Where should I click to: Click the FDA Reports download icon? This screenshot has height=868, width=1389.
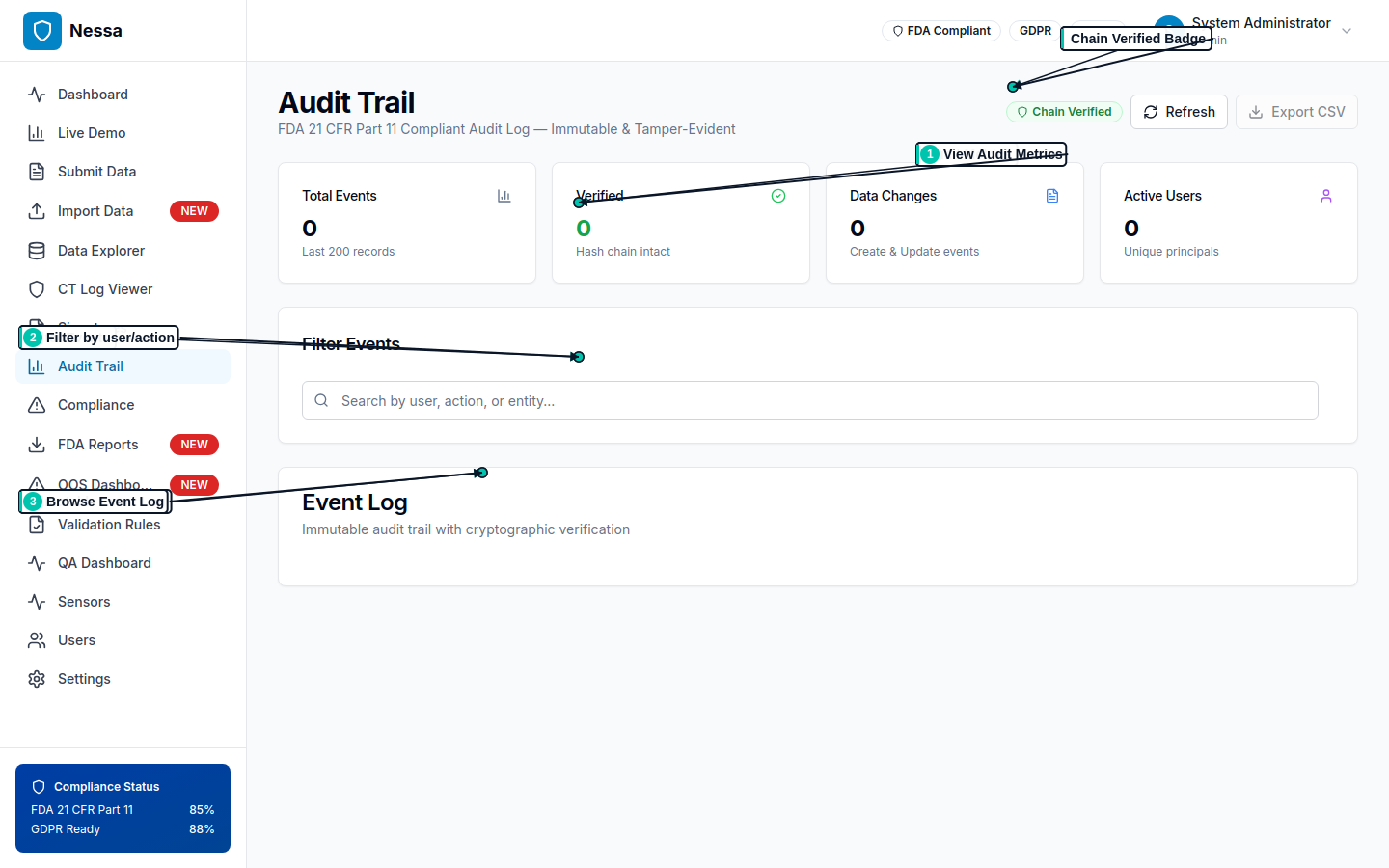(x=36, y=444)
